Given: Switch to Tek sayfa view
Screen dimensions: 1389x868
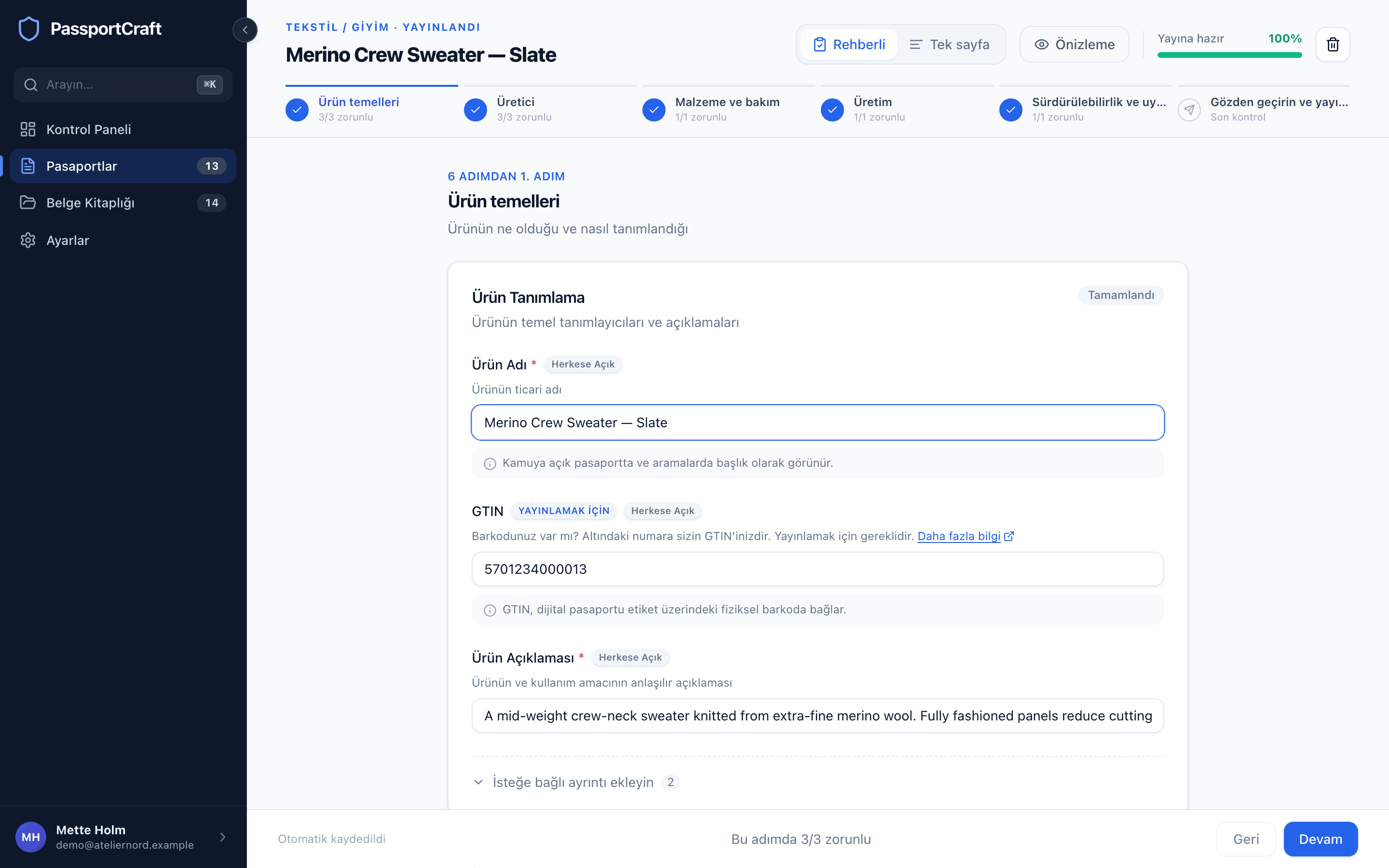Looking at the screenshot, I should [x=949, y=44].
